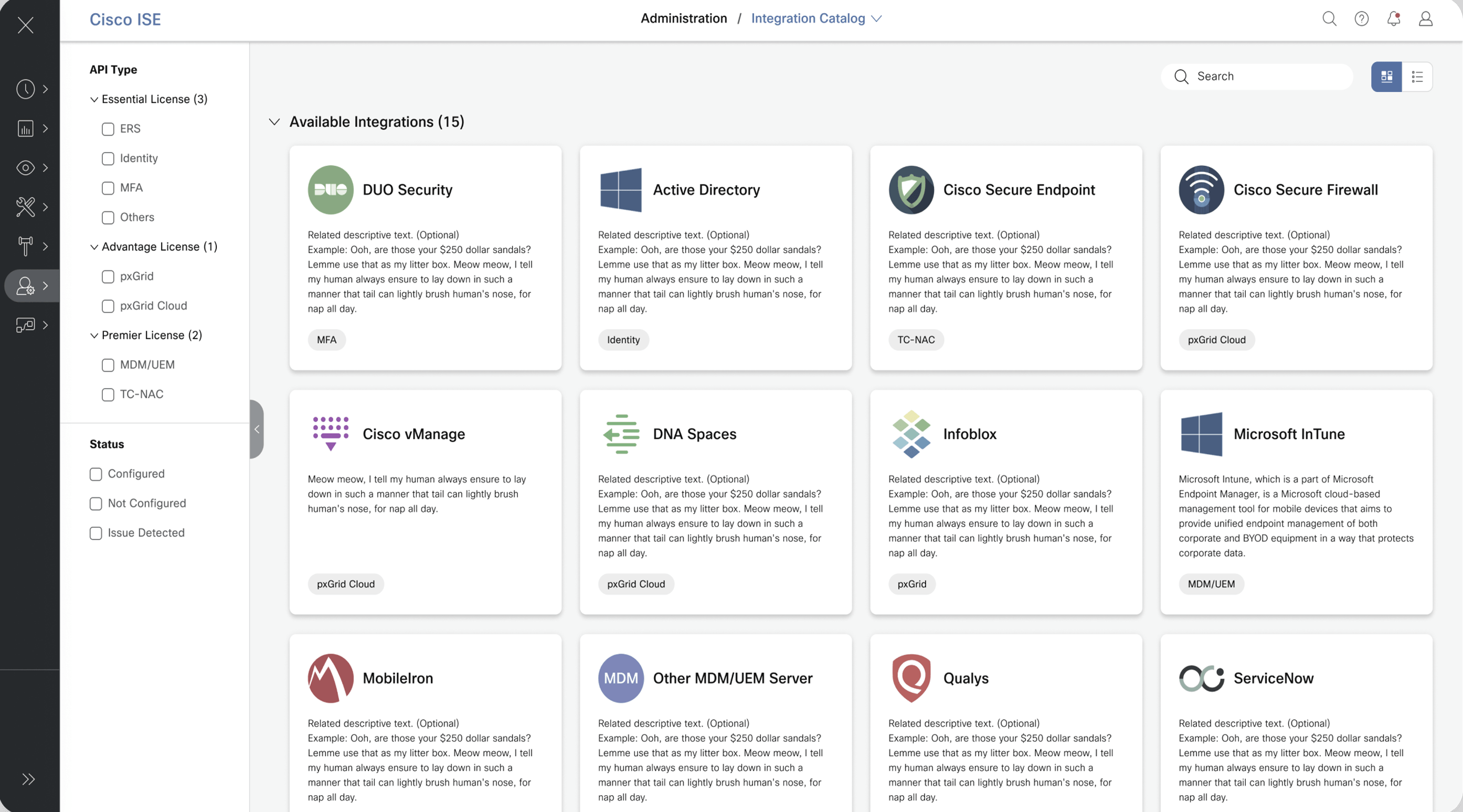Image resolution: width=1463 pixels, height=812 pixels.
Task: Collapse the Advantage License group
Action: point(94,247)
